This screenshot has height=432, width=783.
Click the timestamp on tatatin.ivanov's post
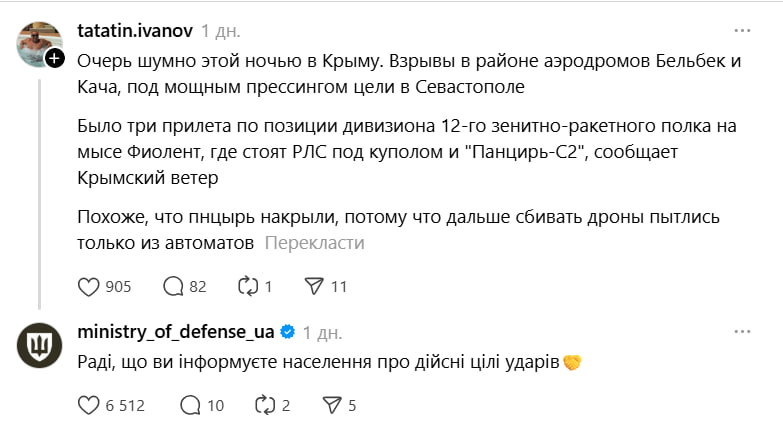(220, 30)
